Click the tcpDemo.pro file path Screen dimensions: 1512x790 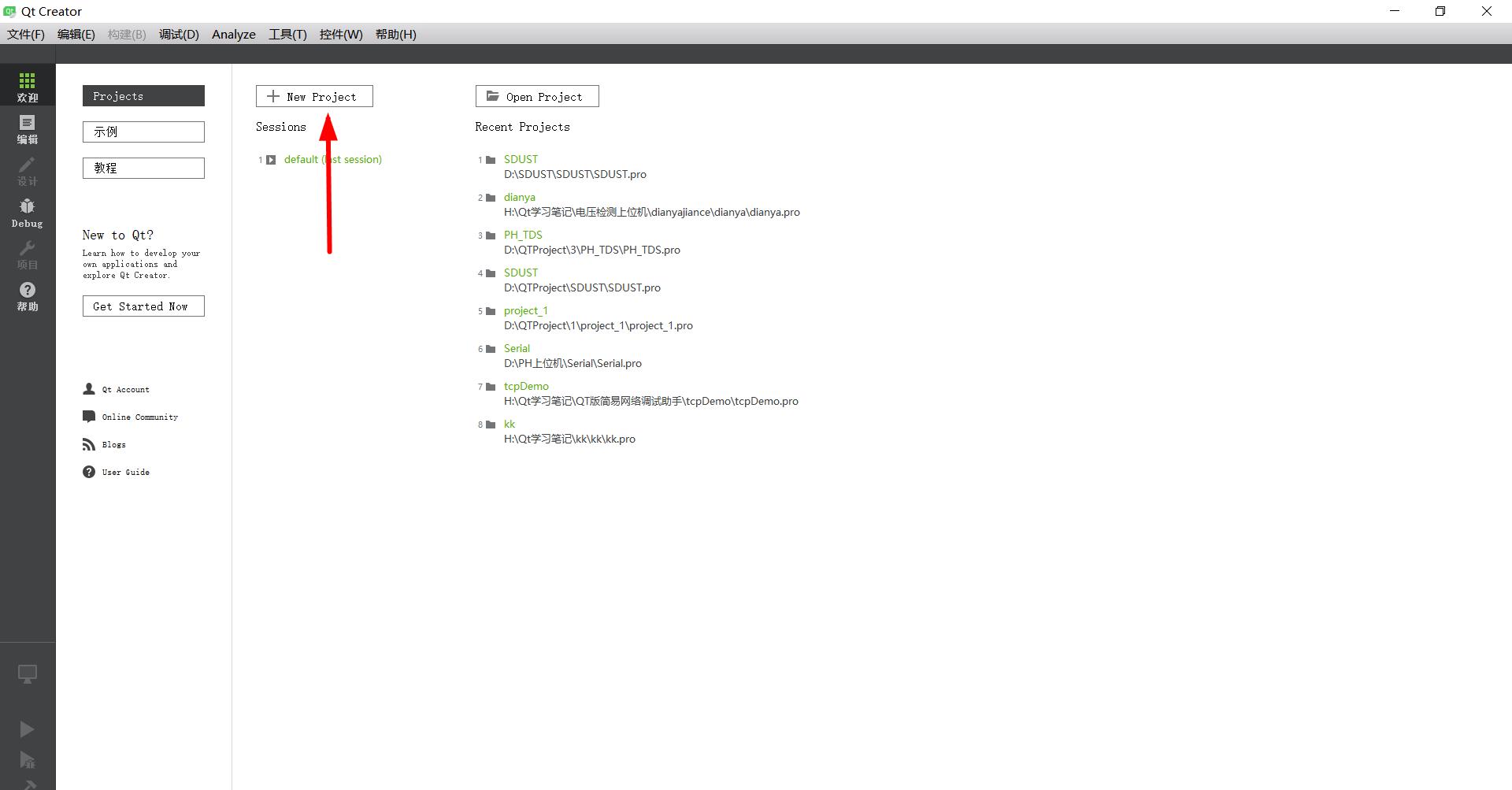coord(651,401)
